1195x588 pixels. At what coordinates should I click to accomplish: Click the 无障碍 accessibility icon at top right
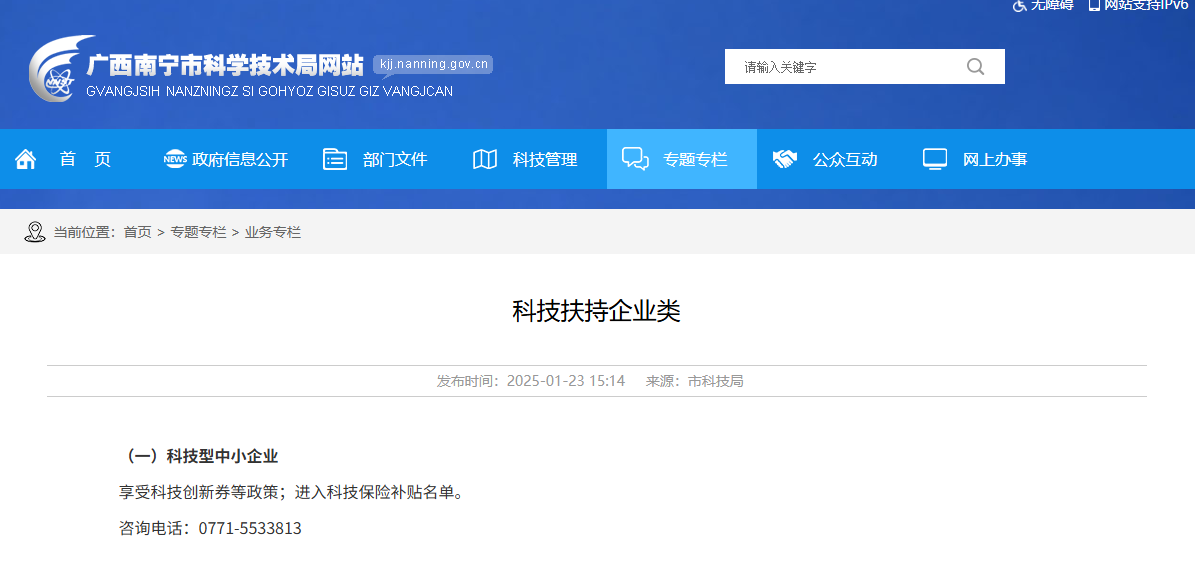[1017, 6]
